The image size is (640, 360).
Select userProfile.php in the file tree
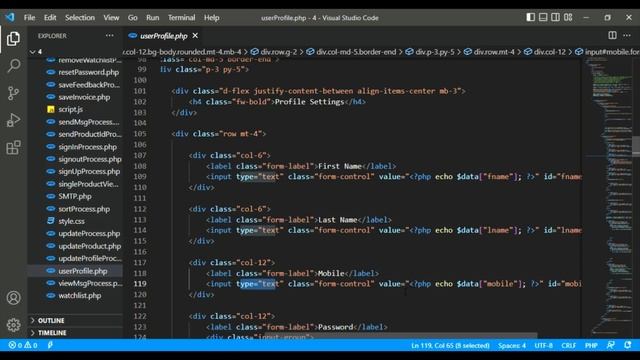click(83, 271)
